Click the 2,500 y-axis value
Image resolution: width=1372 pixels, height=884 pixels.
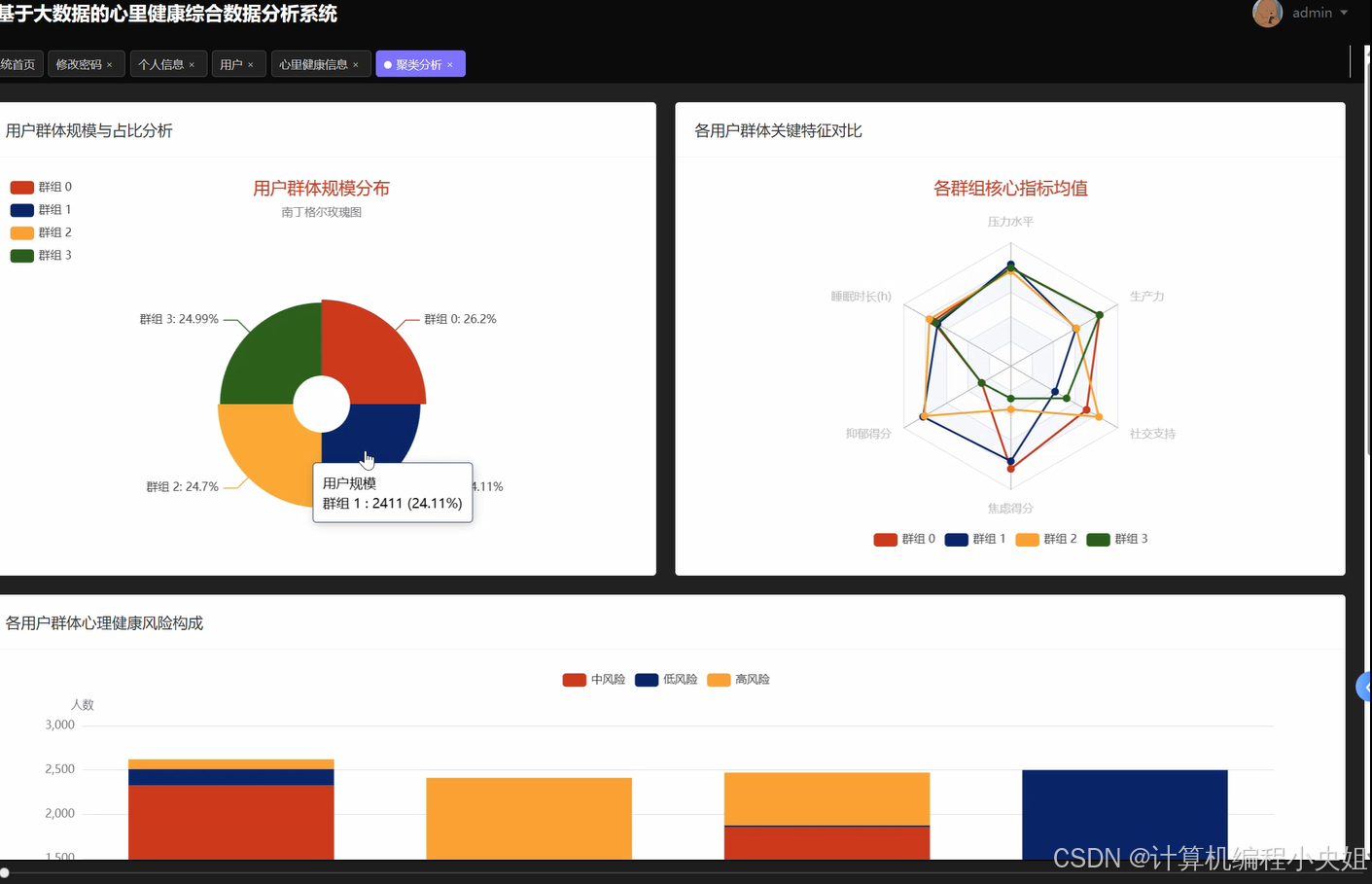pos(59,769)
